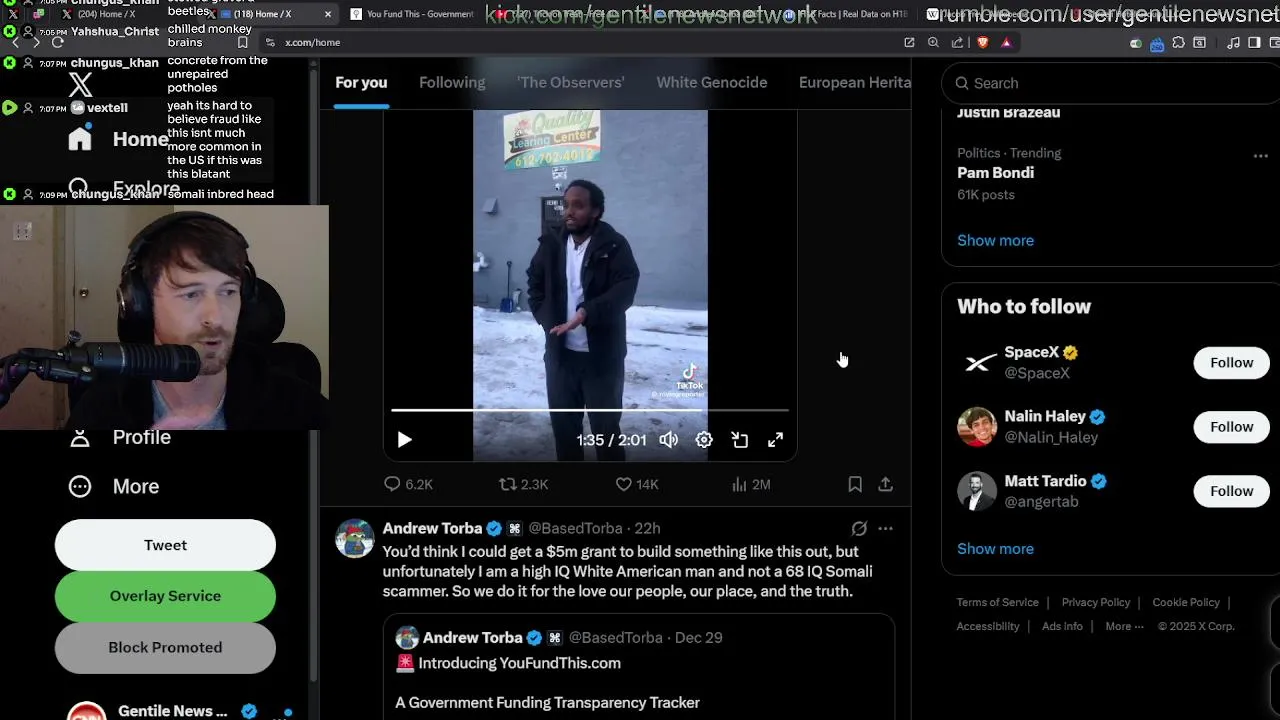Open the SpaceX profile avatar
Viewport: 1280px width, 720px height.
click(x=977, y=363)
